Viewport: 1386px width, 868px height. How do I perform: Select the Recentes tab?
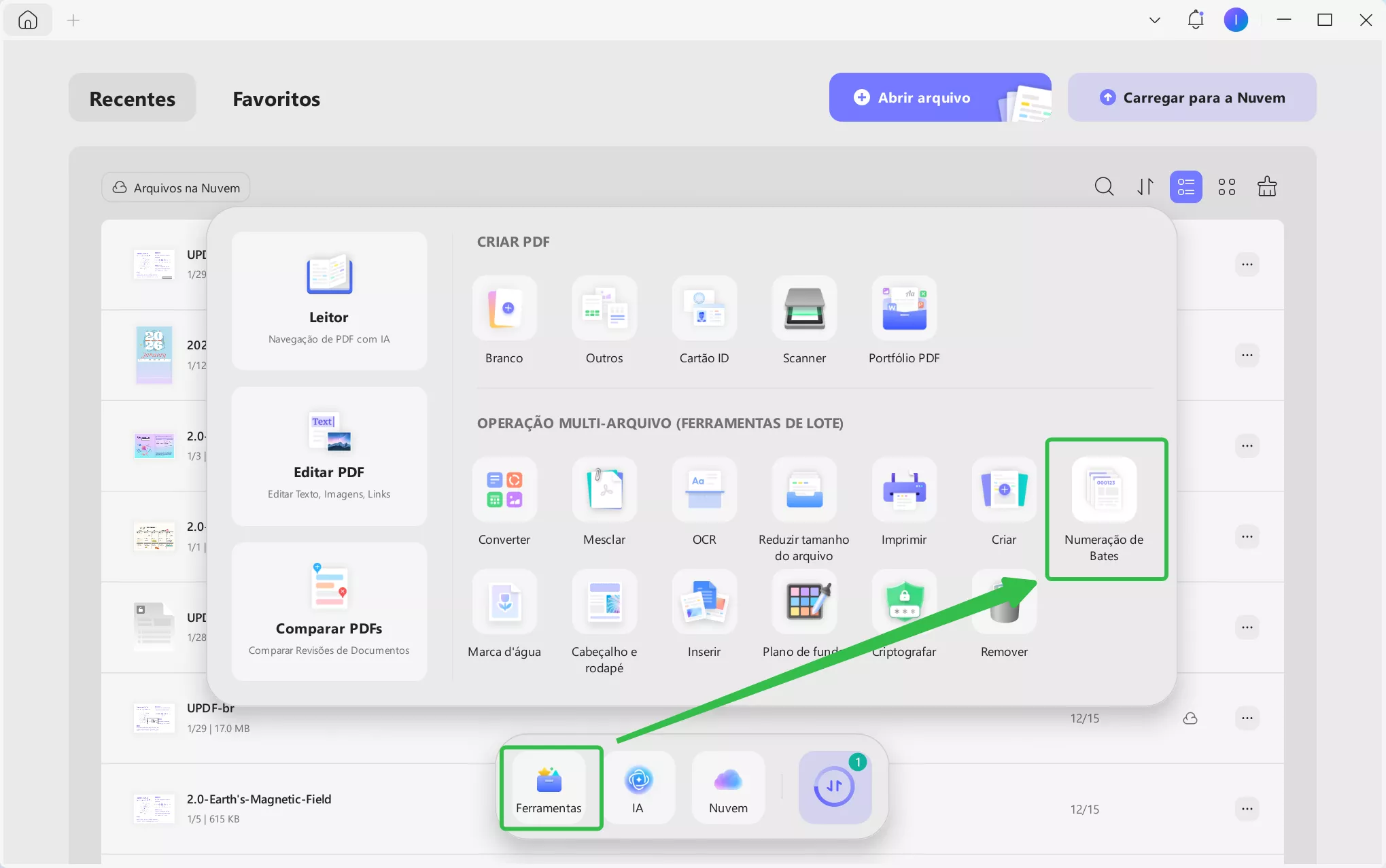133,99
